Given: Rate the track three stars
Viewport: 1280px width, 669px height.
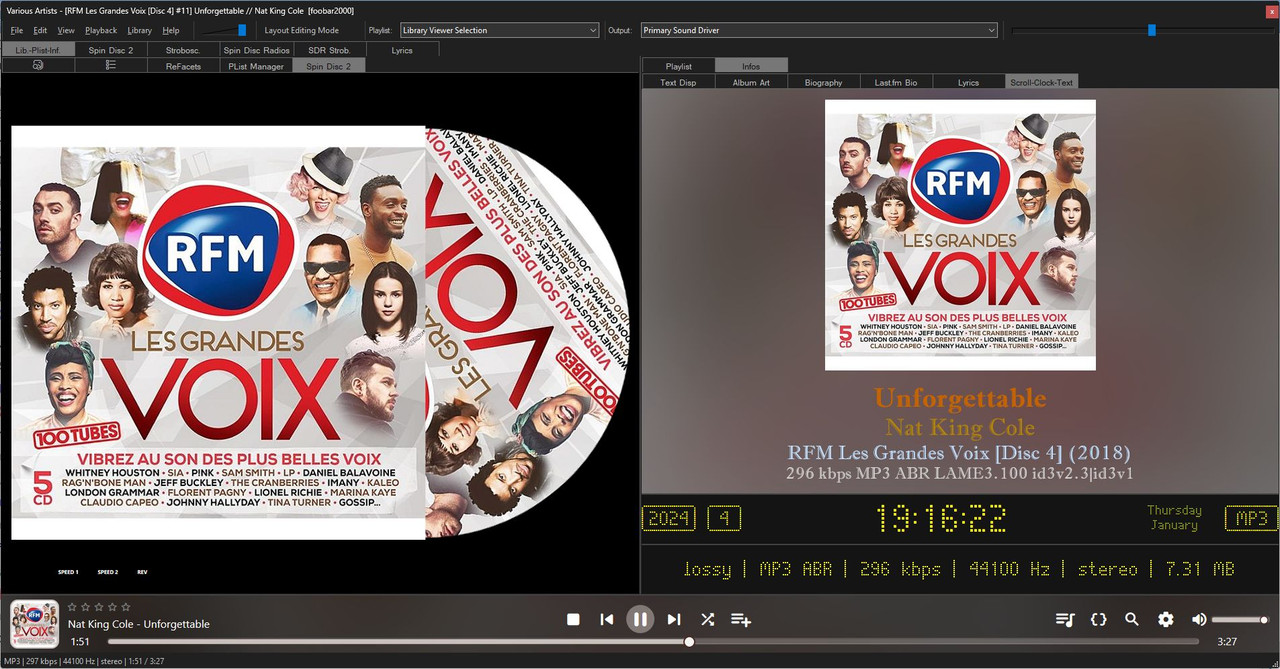Looking at the screenshot, I should [98, 607].
